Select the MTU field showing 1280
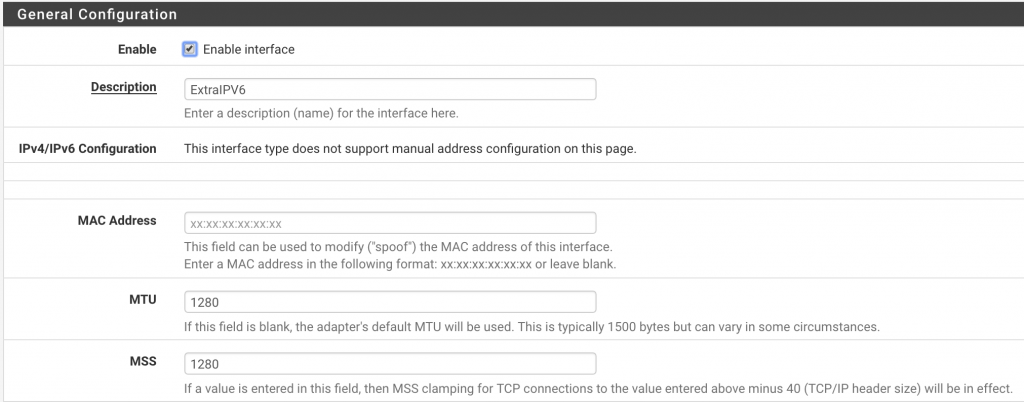This screenshot has width=1024, height=402. point(390,302)
